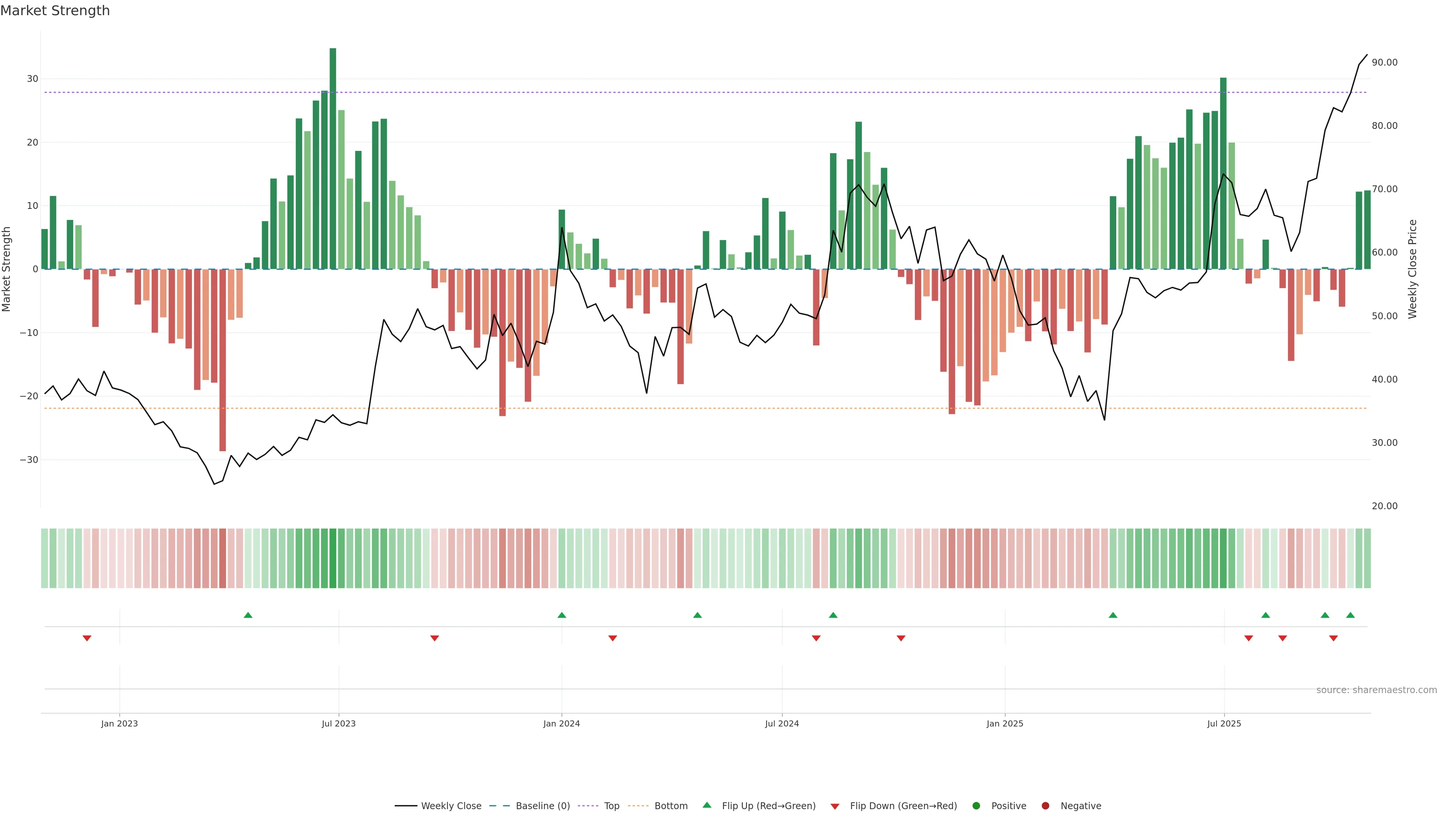Click the Jul 2023 x-axis label
The width and height of the screenshot is (1456, 819).
(x=339, y=723)
